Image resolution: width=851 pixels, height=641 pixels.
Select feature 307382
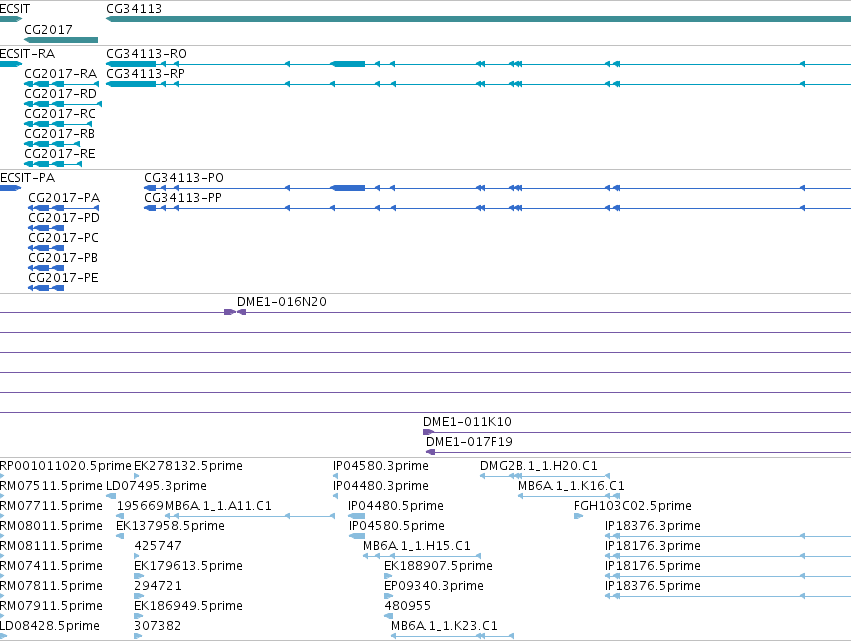157,626
